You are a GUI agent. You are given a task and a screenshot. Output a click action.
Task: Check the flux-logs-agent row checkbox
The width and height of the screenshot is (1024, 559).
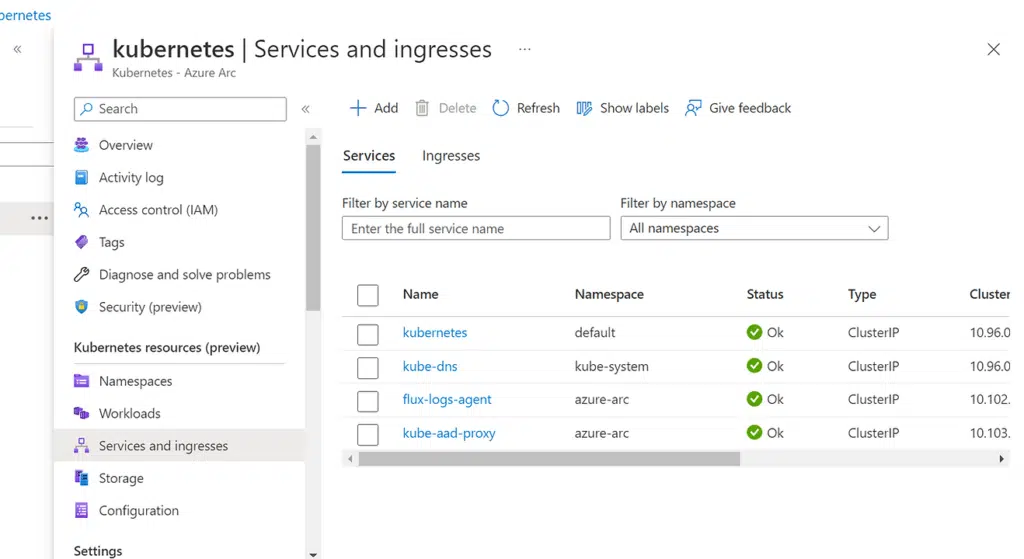click(368, 401)
